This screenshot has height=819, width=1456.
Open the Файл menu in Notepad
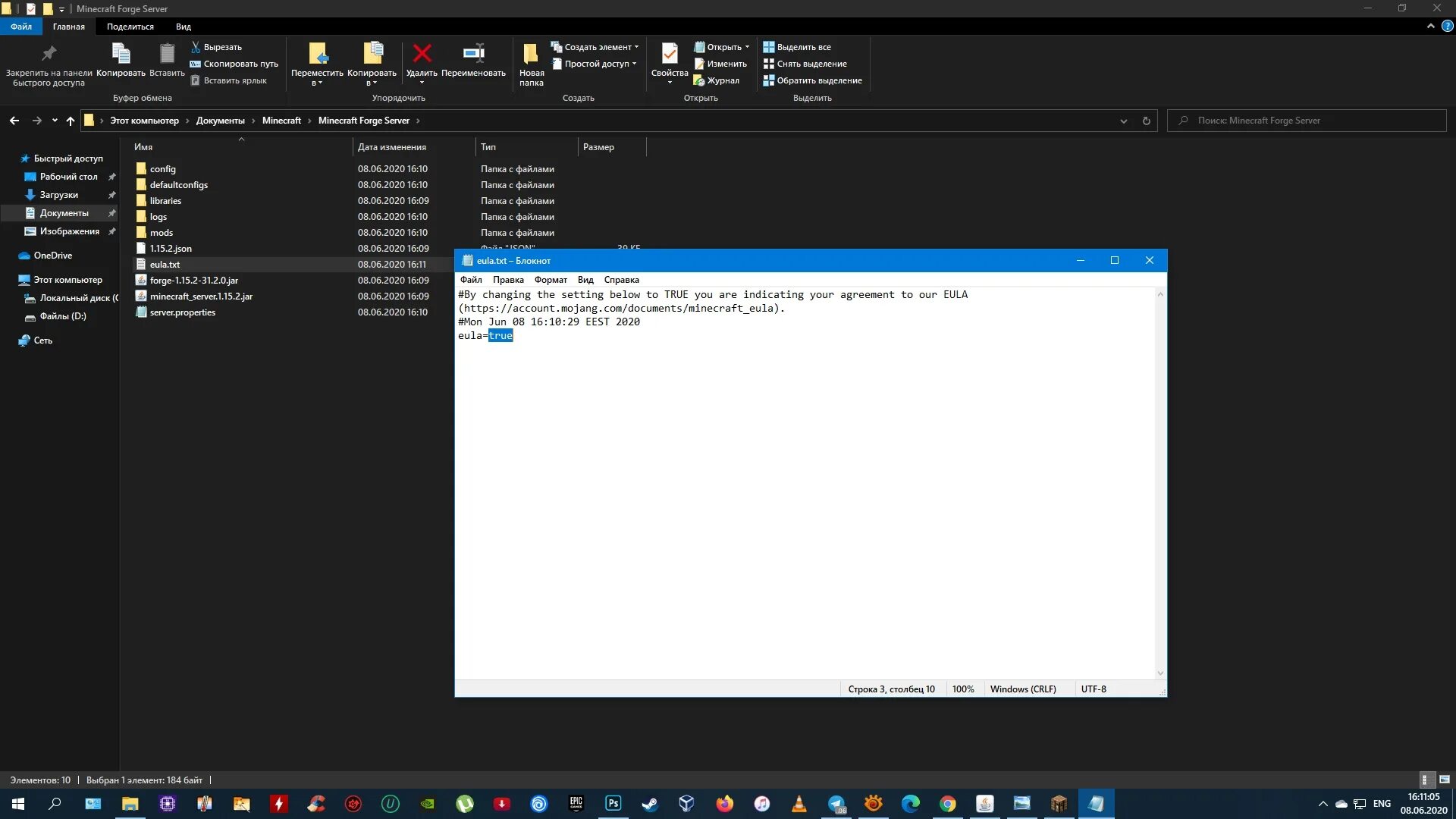470,280
